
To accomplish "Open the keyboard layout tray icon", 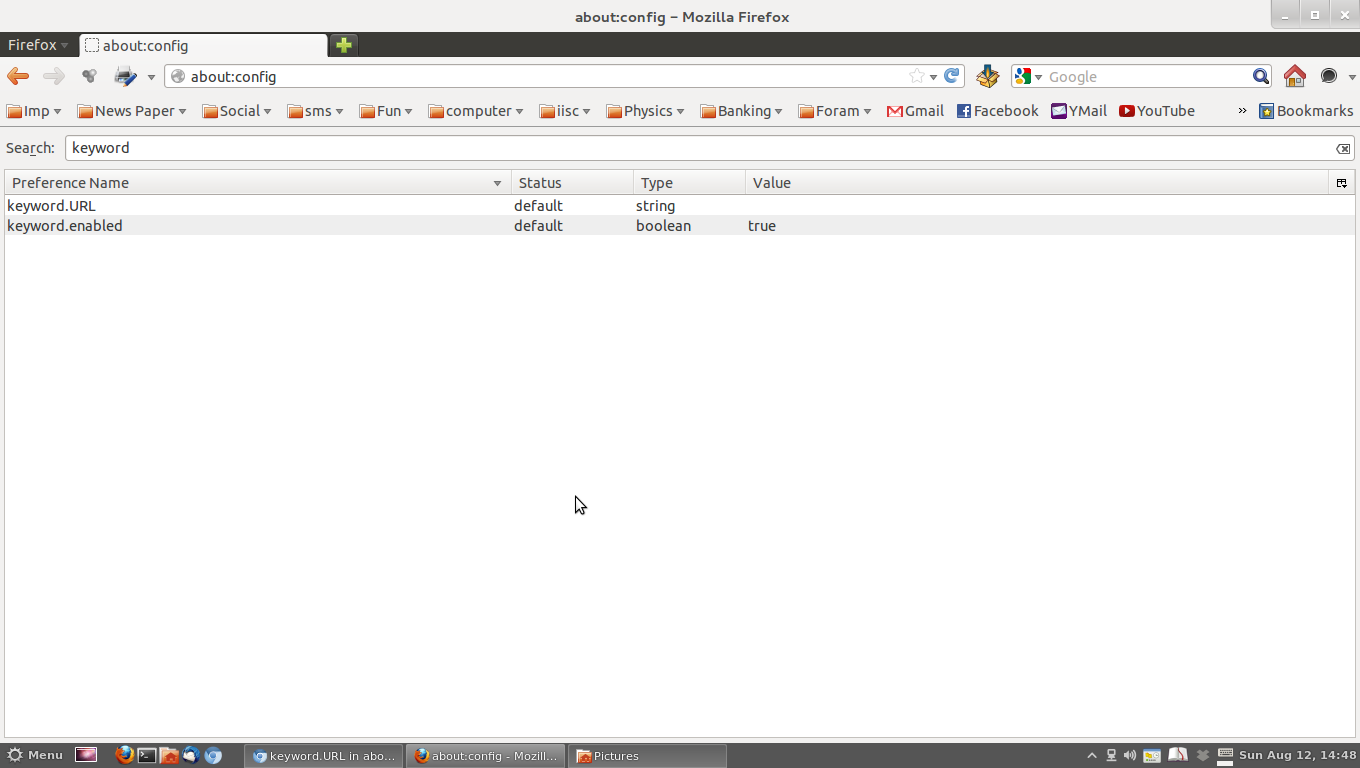I will coord(1225,755).
